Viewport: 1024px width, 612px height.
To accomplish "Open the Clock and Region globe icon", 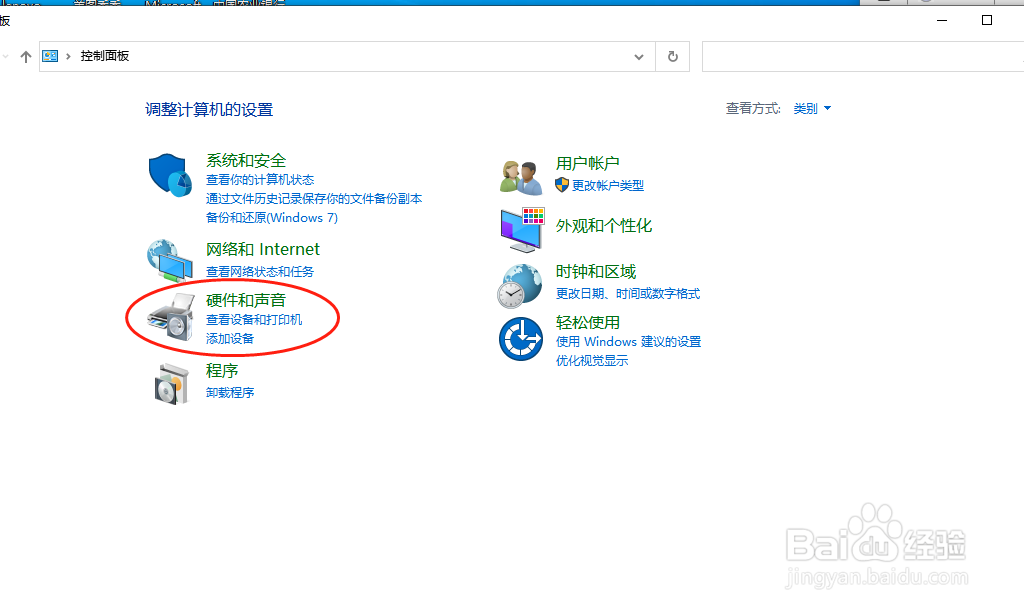I will [520, 286].
